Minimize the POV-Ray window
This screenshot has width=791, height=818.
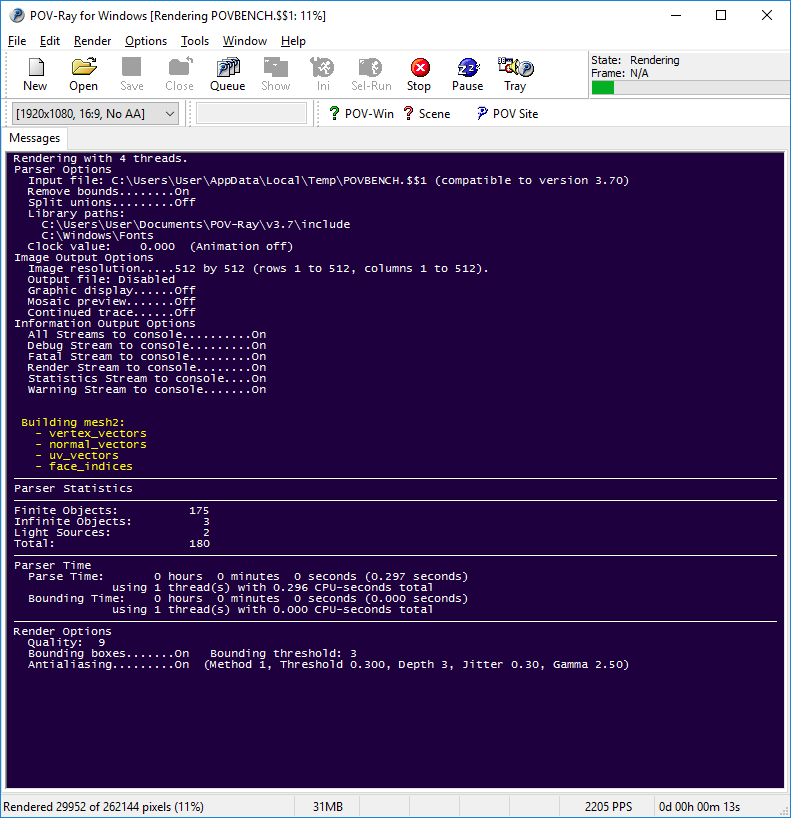pos(676,16)
